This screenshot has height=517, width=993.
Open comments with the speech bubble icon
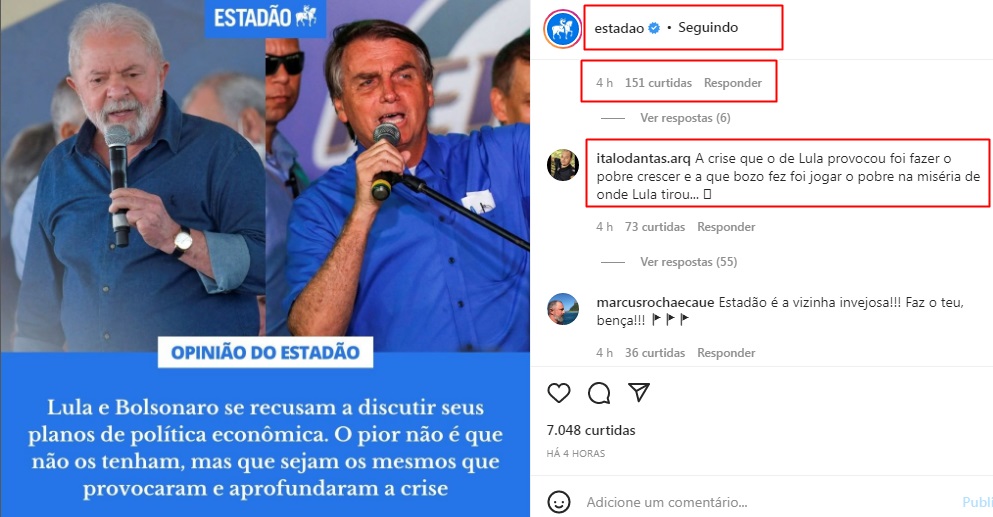point(599,393)
